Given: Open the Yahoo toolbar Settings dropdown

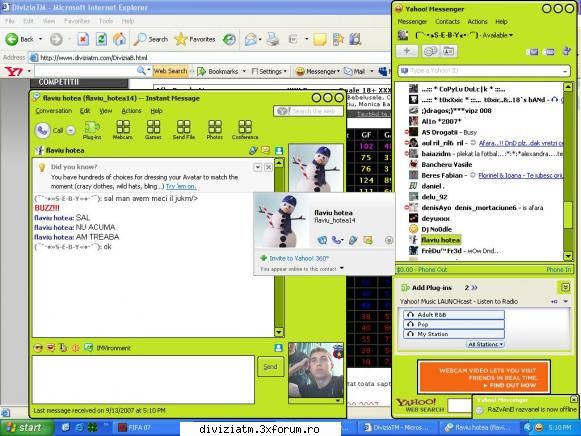Looking at the screenshot, I should pyautogui.click(x=269, y=71).
